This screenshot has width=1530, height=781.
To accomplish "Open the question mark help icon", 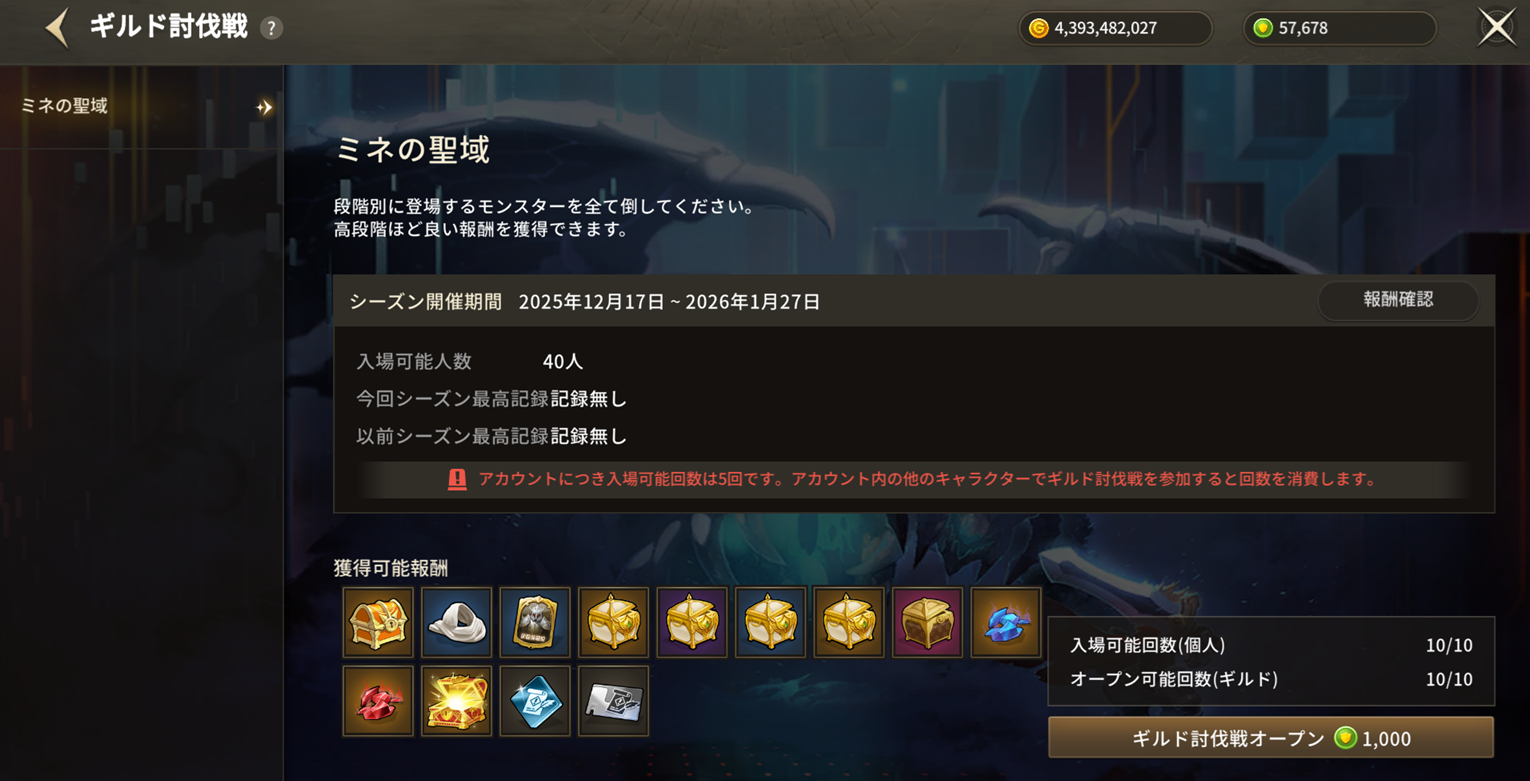I will point(271,28).
